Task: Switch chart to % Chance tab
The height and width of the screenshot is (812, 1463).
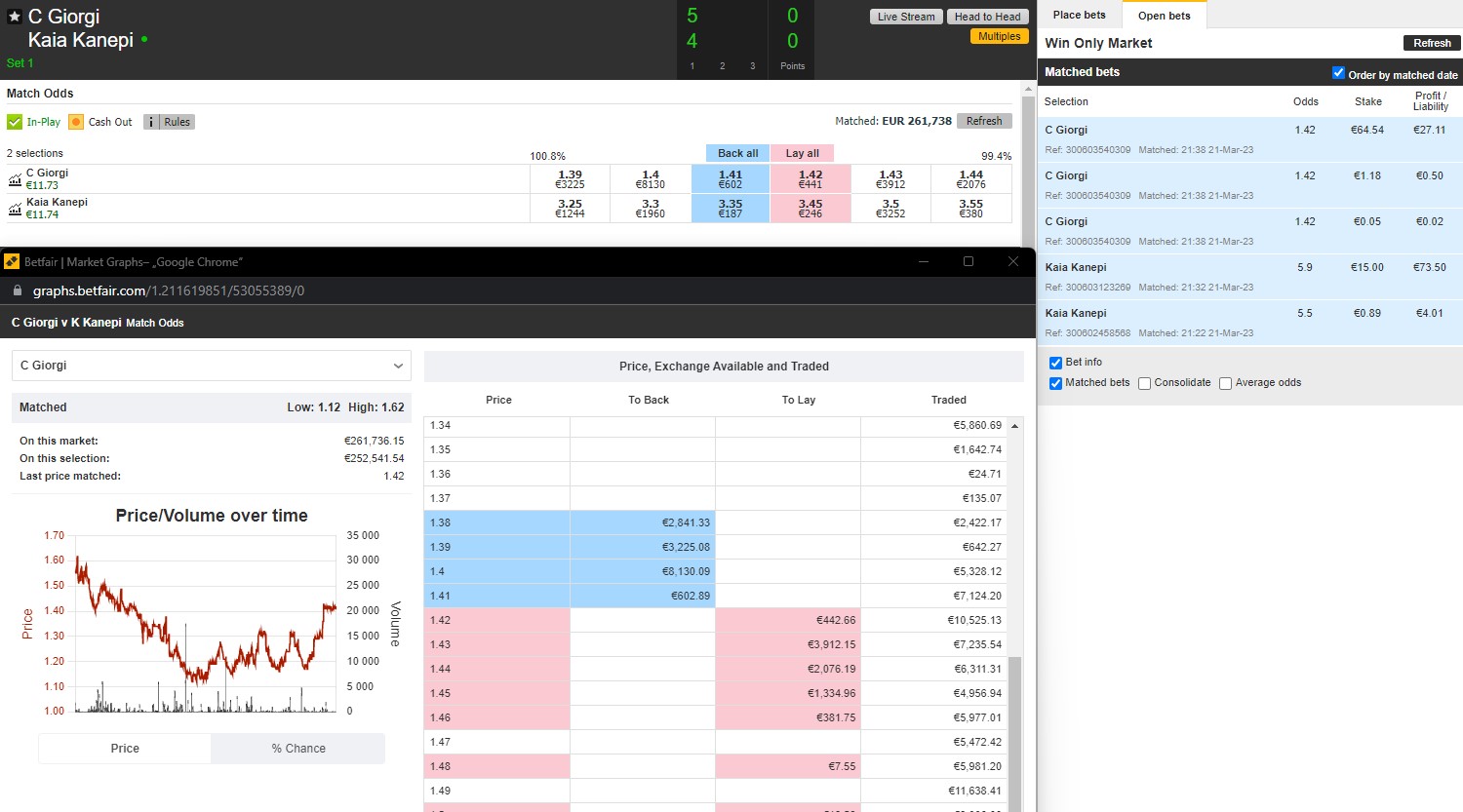Action: tap(298, 749)
